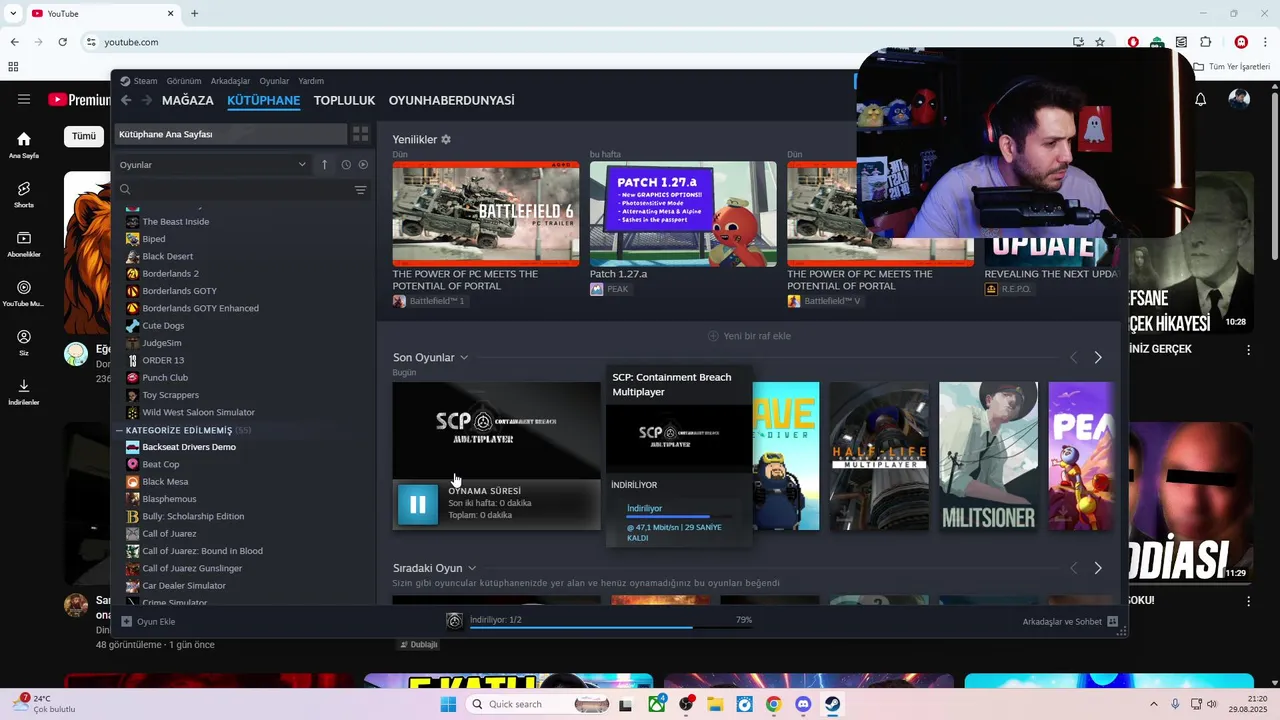Select Biped in the game list
Viewport: 1280px width, 720px height.
[x=153, y=239]
